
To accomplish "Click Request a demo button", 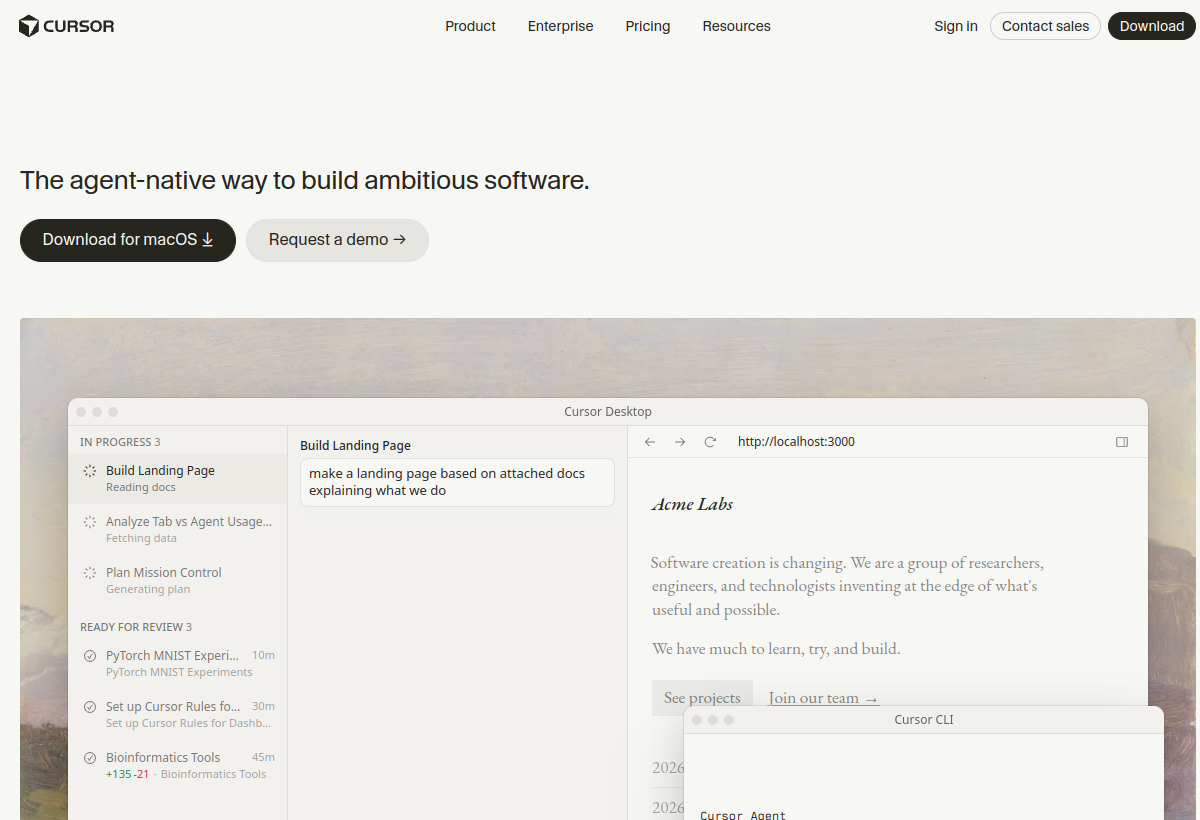I will (x=337, y=240).
